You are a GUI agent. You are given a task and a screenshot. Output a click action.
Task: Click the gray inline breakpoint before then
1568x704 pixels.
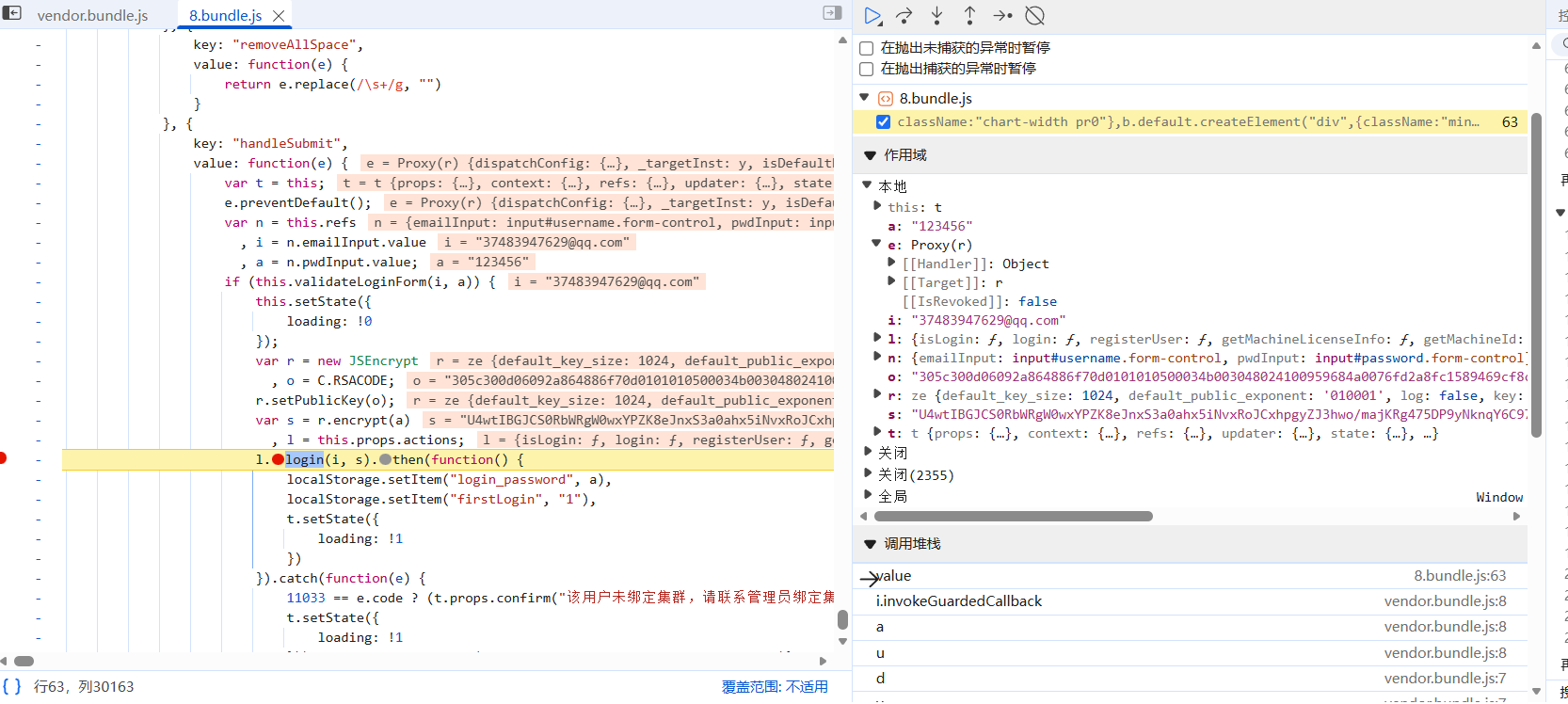[385, 459]
